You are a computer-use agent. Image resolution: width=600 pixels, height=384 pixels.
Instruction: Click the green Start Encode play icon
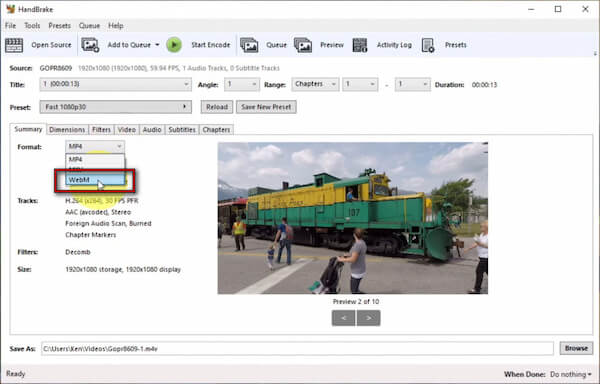point(174,45)
